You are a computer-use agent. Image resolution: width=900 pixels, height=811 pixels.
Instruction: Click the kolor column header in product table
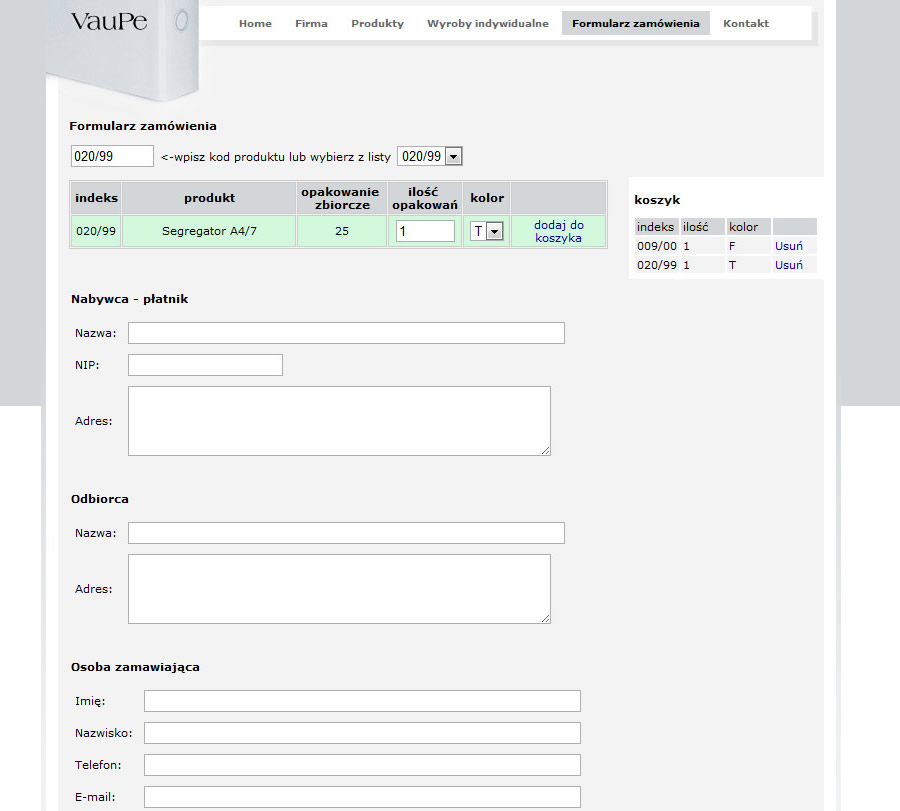point(487,199)
